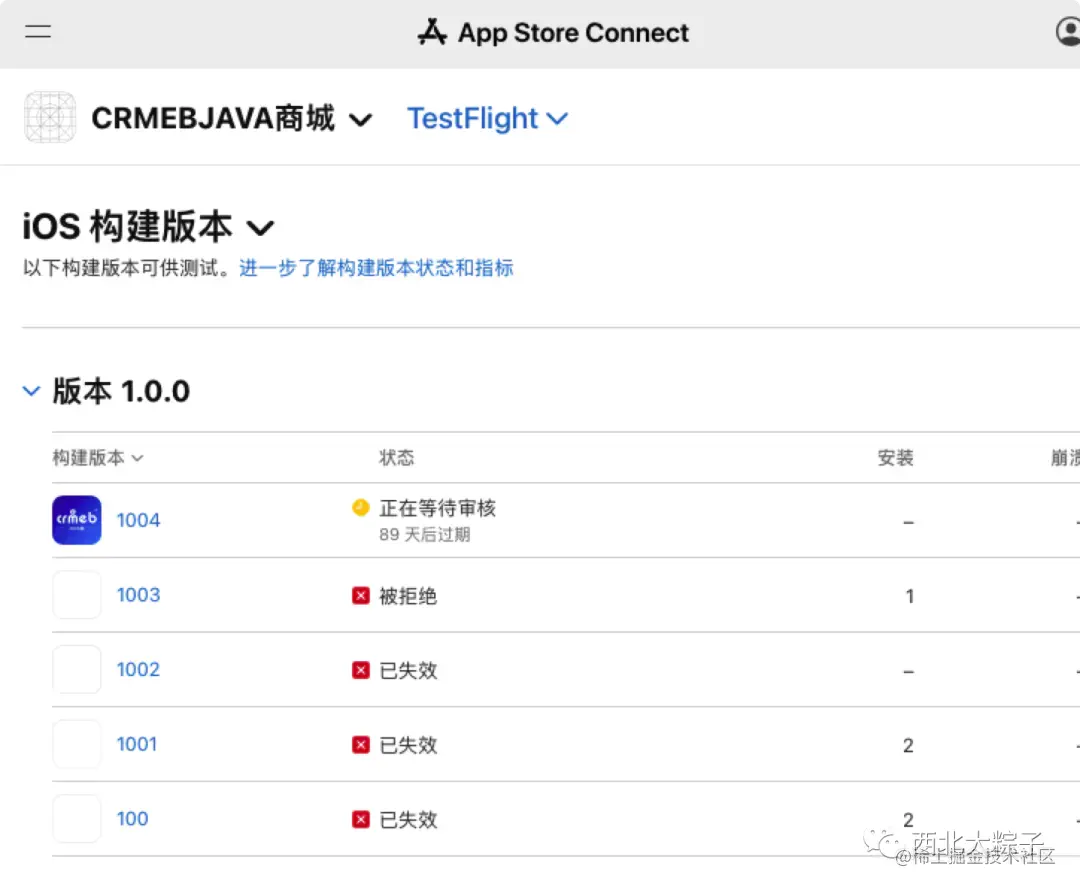Screen dimensions: 1080x891
Task: Open build 1001 link
Action: click(137, 744)
